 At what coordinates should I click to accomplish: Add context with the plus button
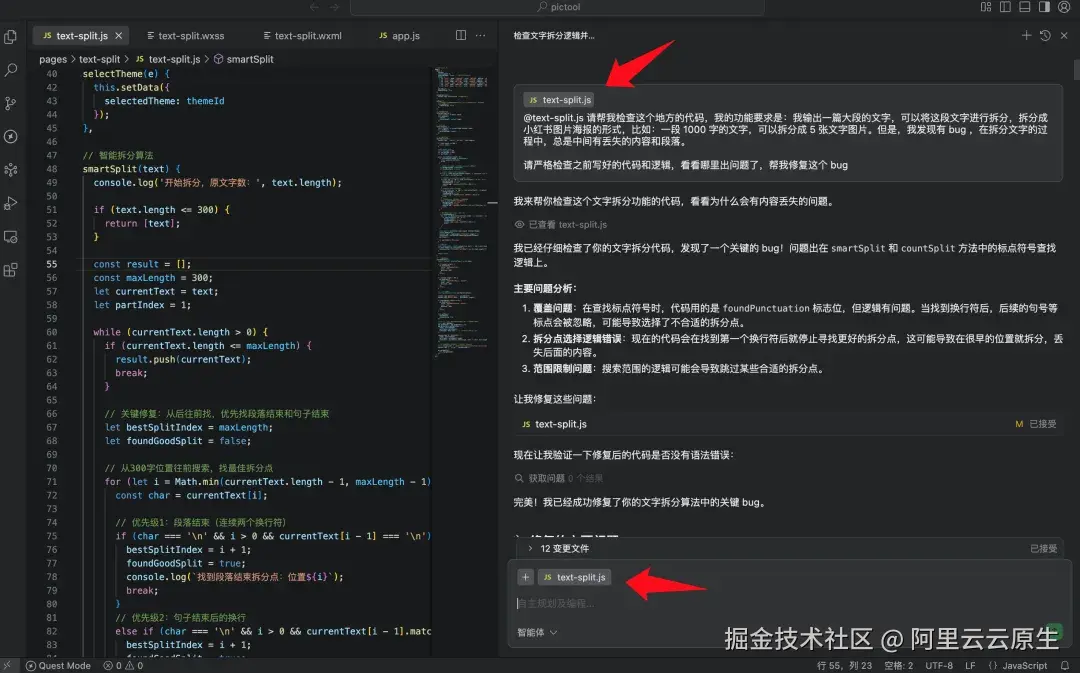click(x=525, y=577)
